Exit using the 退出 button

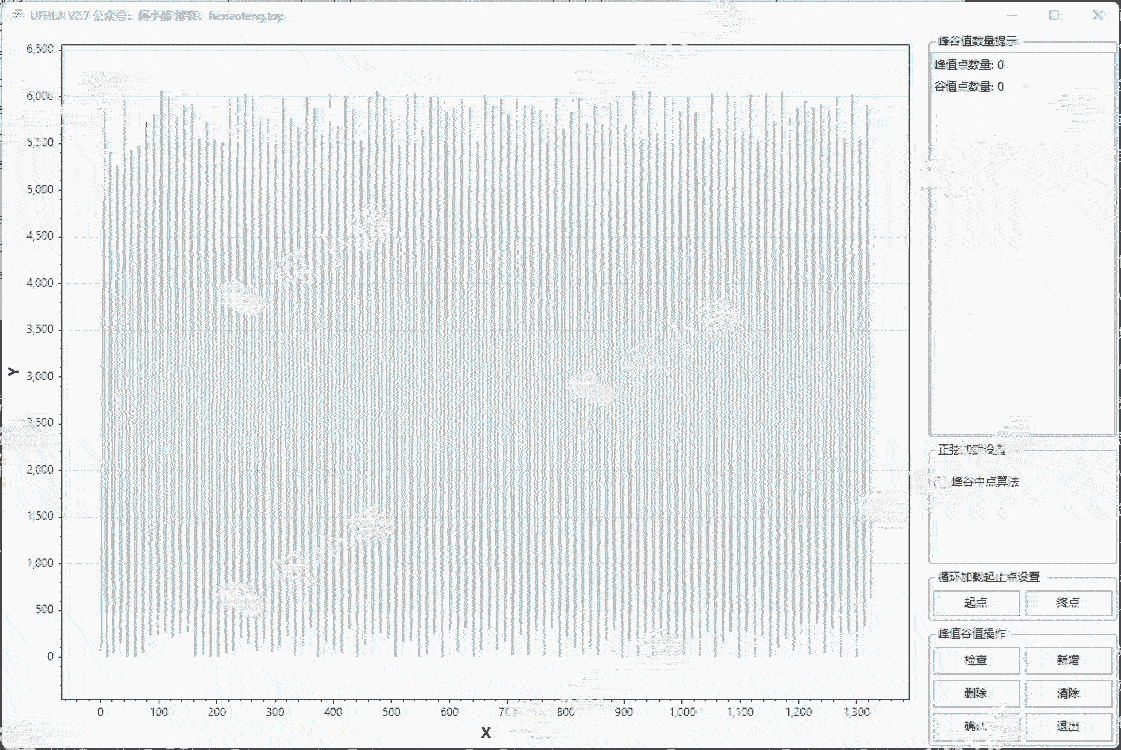pyautogui.click(x=1069, y=727)
